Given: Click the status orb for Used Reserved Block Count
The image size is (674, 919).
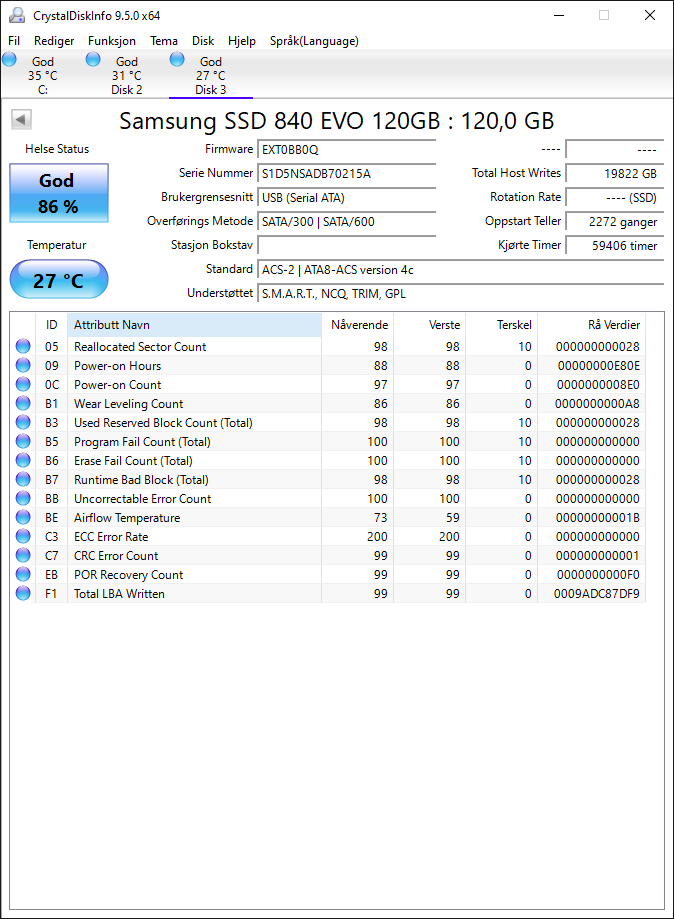Looking at the screenshot, I should (x=23, y=423).
